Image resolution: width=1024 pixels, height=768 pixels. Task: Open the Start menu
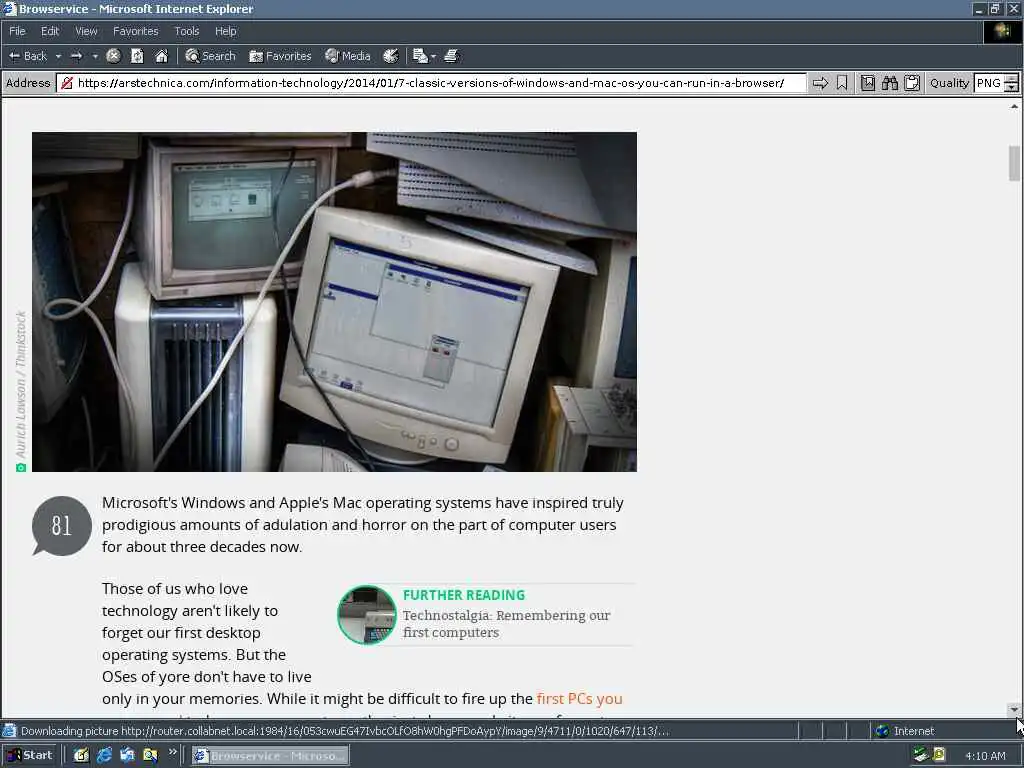coord(29,756)
